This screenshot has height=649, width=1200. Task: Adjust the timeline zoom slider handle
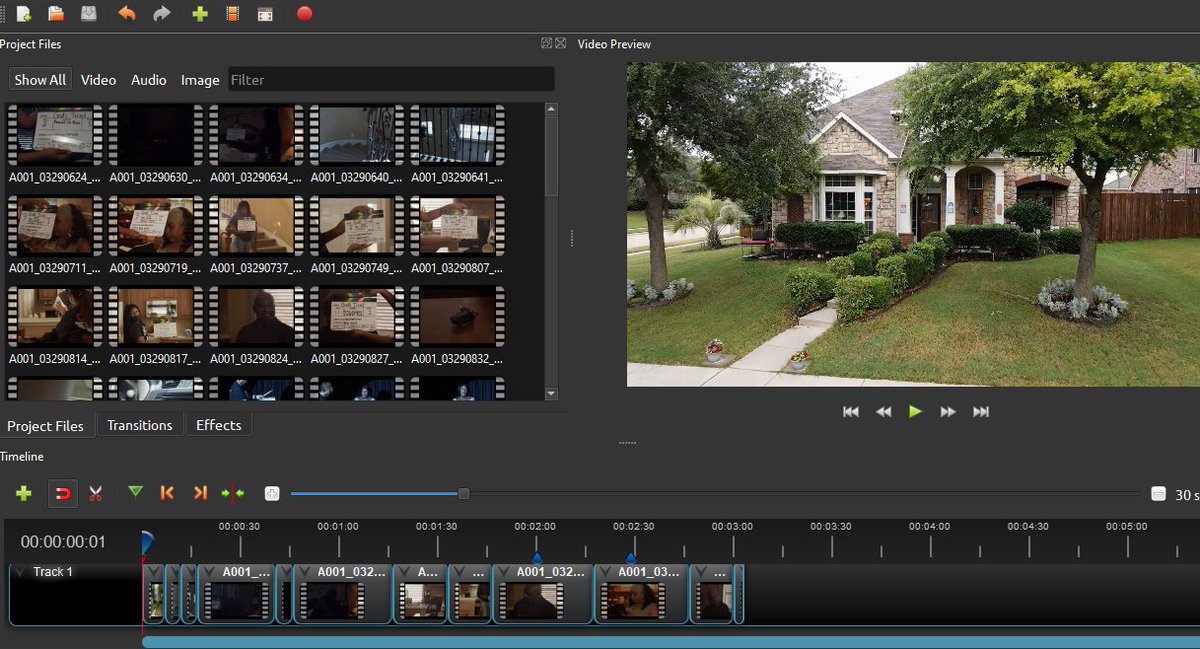click(x=463, y=493)
